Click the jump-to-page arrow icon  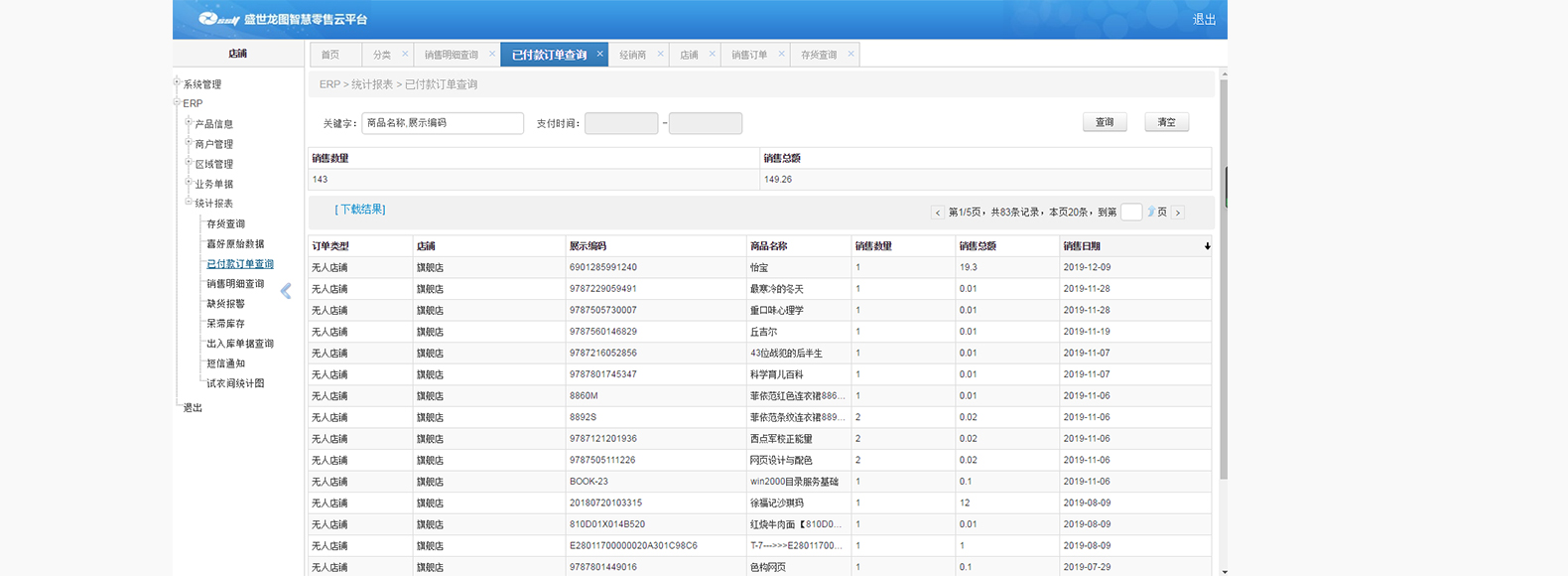(x=1151, y=212)
